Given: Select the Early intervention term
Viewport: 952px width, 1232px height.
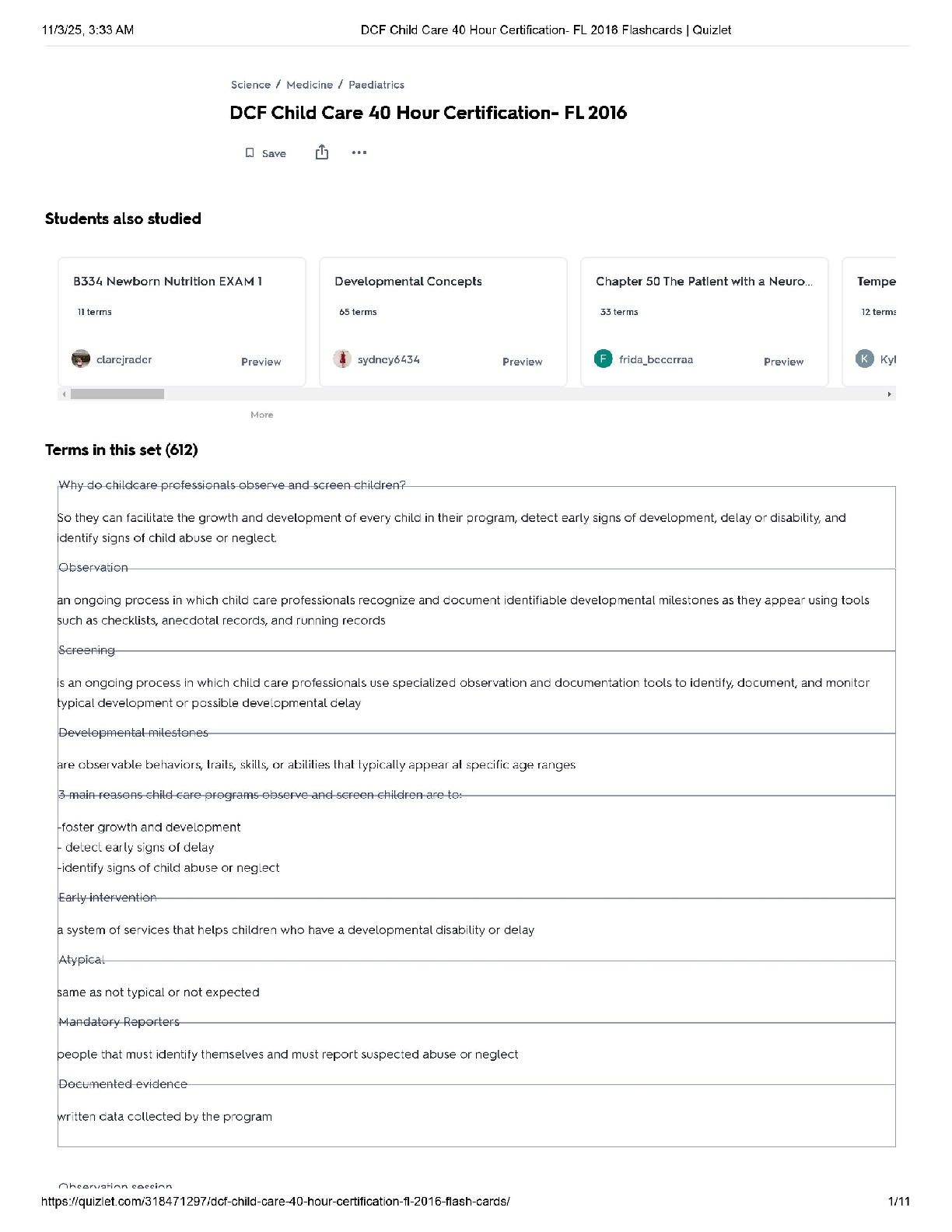Looking at the screenshot, I should click(107, 898).
